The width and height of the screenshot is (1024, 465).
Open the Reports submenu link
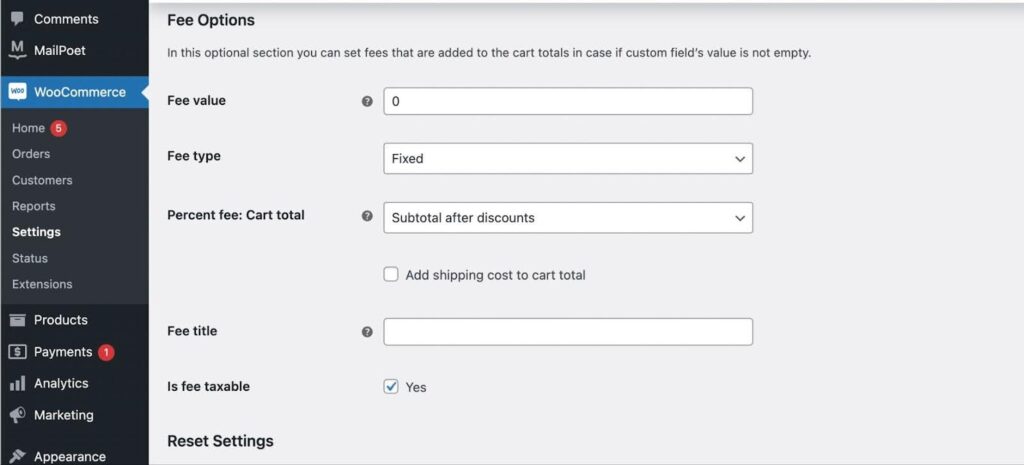pos(33,206)
